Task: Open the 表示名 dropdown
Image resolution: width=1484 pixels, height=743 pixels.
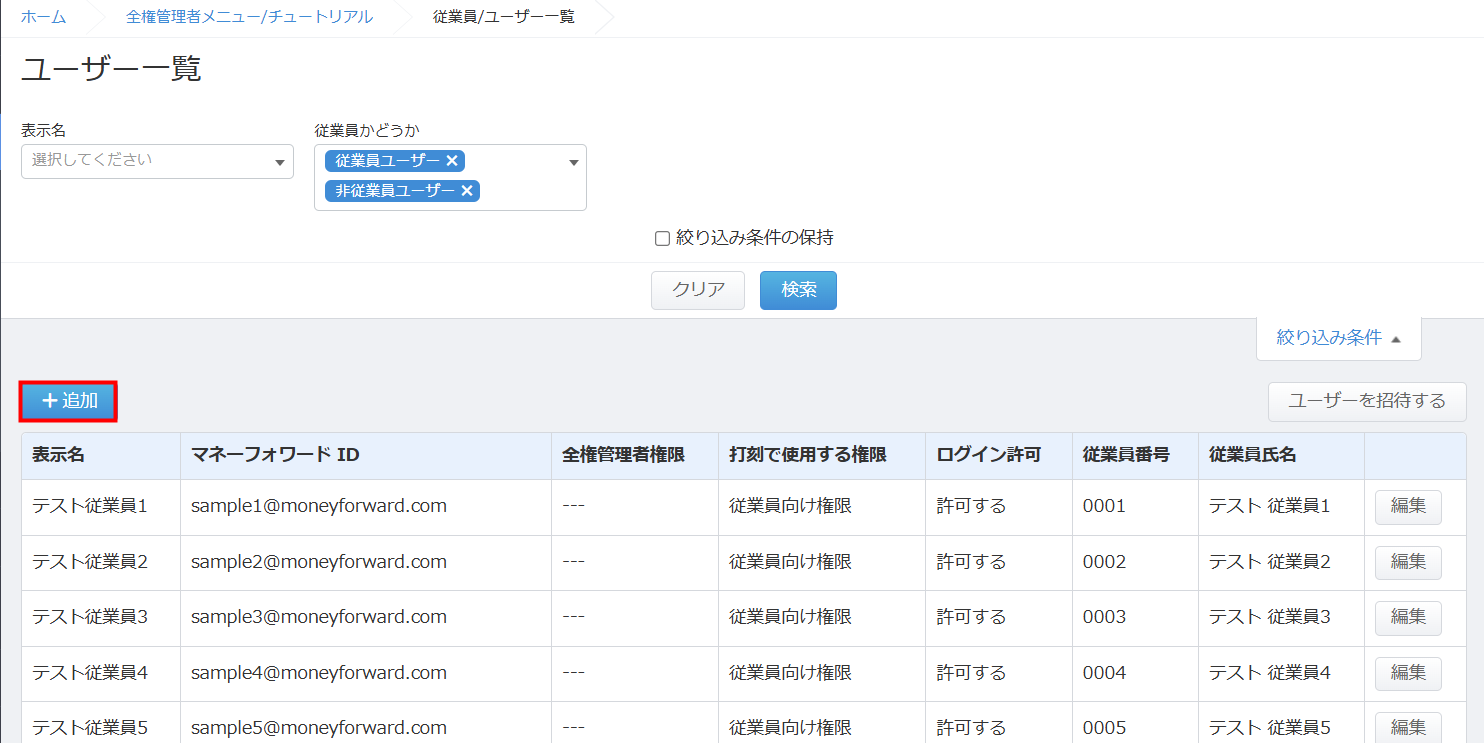Action: click(x=157, y=161)
